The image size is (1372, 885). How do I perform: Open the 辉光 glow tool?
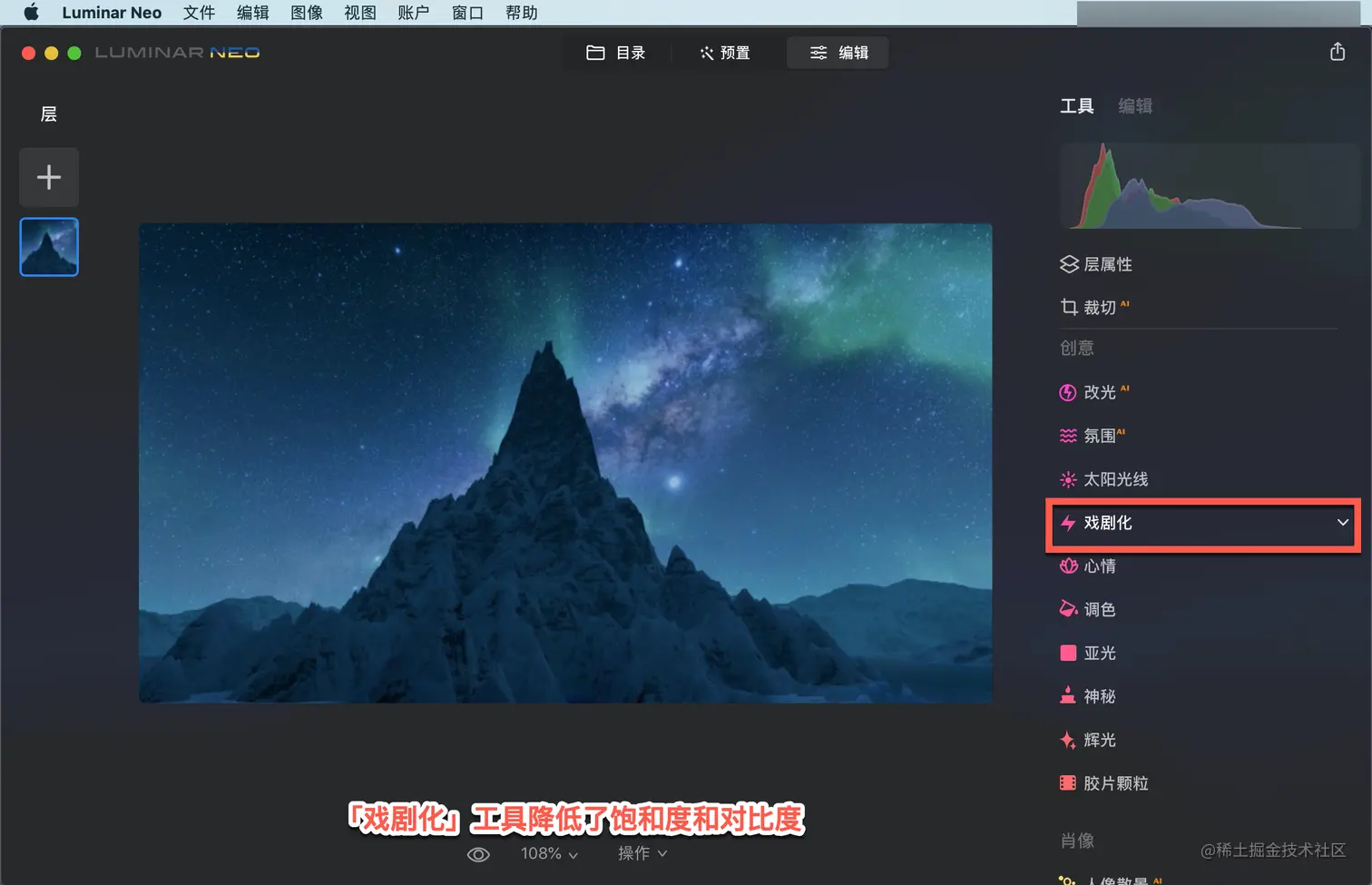[x=1088, y=740]
